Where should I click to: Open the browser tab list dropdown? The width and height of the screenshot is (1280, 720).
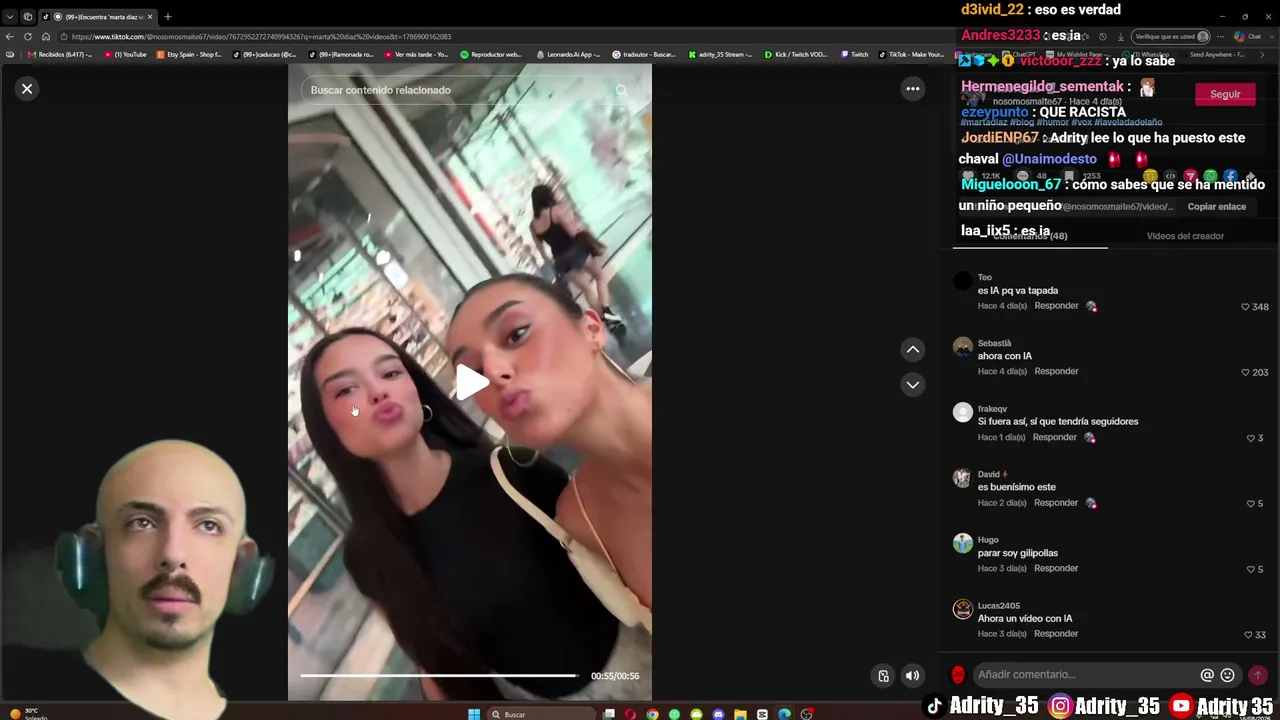10,17
